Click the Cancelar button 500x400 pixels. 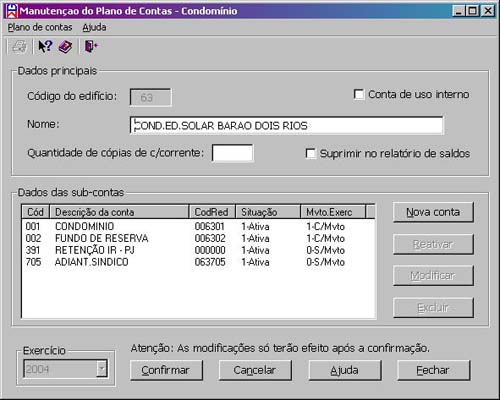click(x=255, y=370)
